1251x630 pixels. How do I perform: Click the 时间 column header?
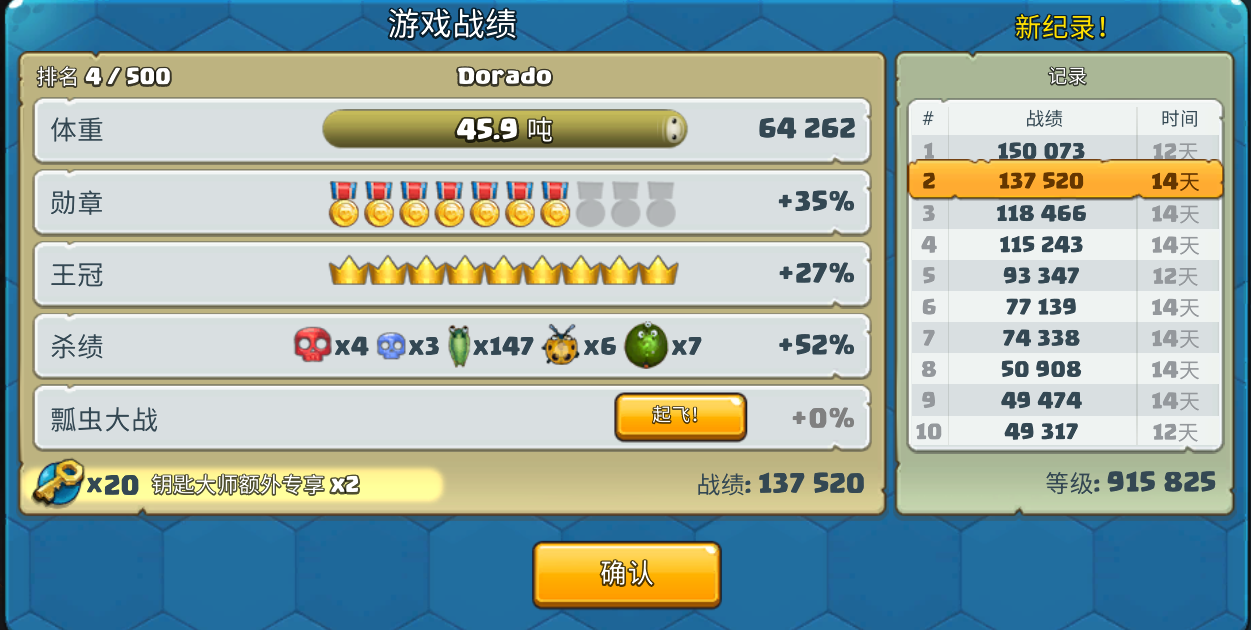point(1179,119)
